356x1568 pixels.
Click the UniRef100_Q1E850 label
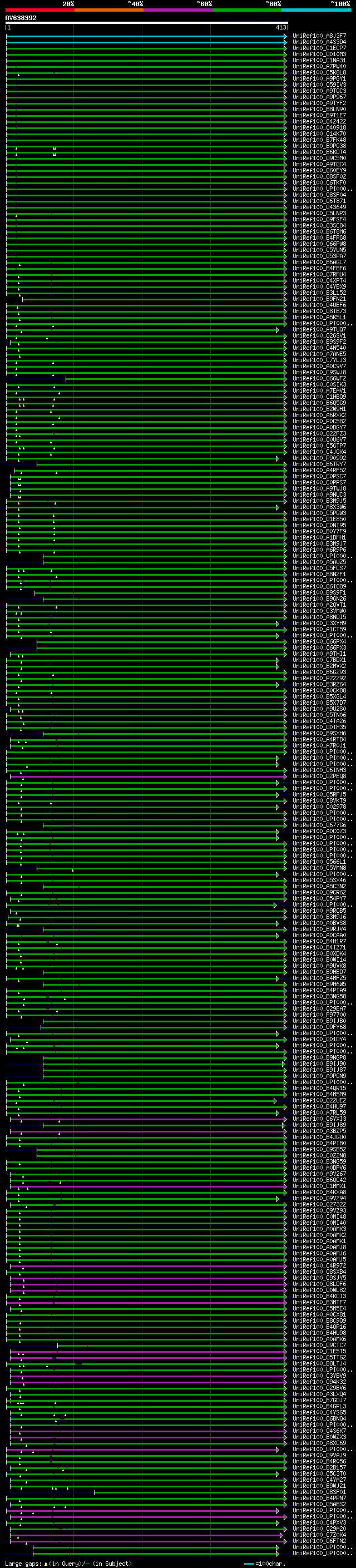(x=319, y=519)
